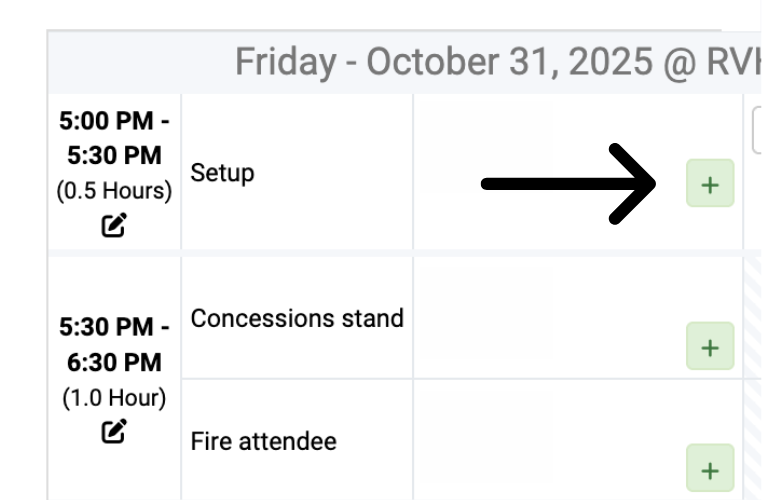Click the (0.5 Hours) duration label
The height and width of the screenshot is (500, 770).
114,190
